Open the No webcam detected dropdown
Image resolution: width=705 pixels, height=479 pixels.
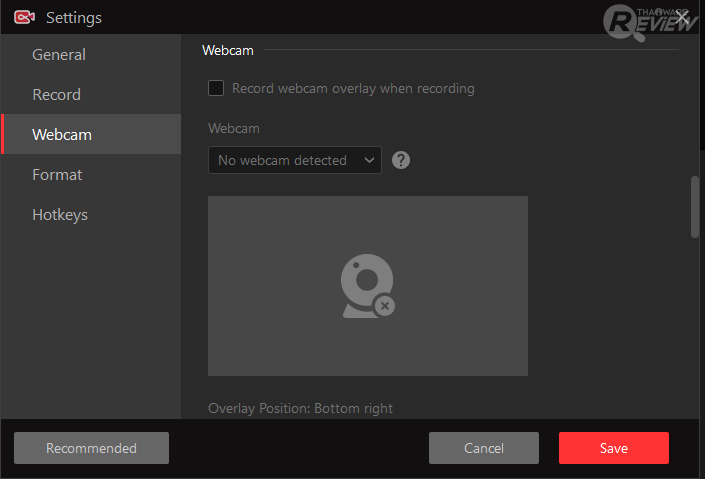click(294, 160)
